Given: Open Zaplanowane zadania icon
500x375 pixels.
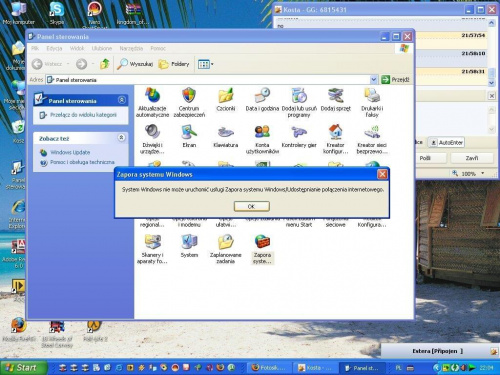Looking at the screenshot, I should (226, 249).
